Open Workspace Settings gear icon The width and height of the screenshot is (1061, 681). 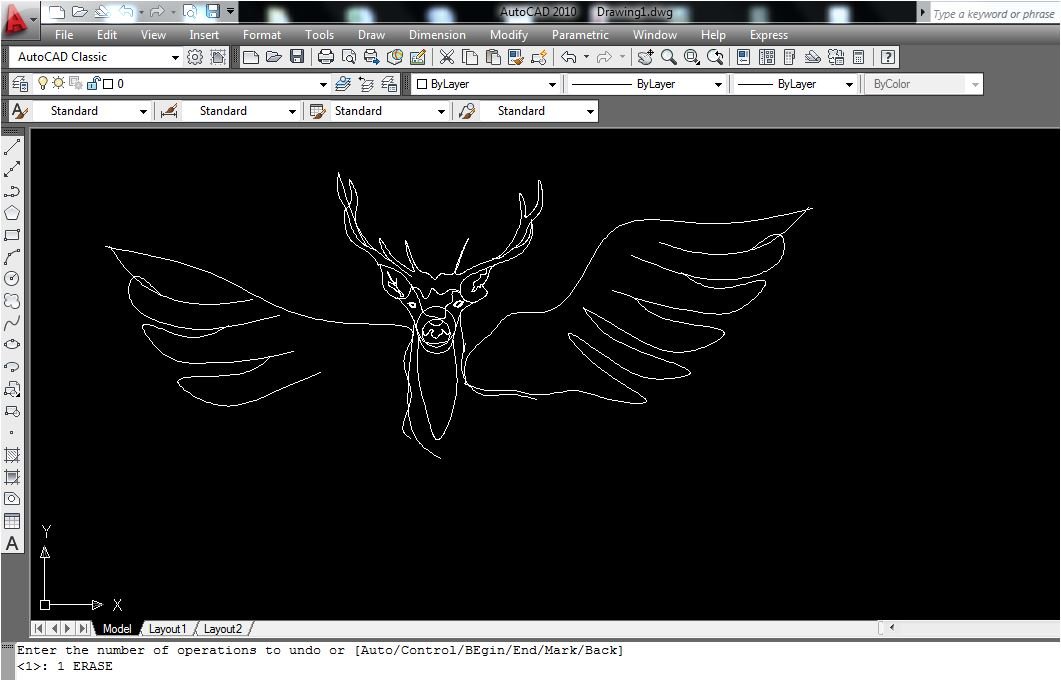coord(195,57)
